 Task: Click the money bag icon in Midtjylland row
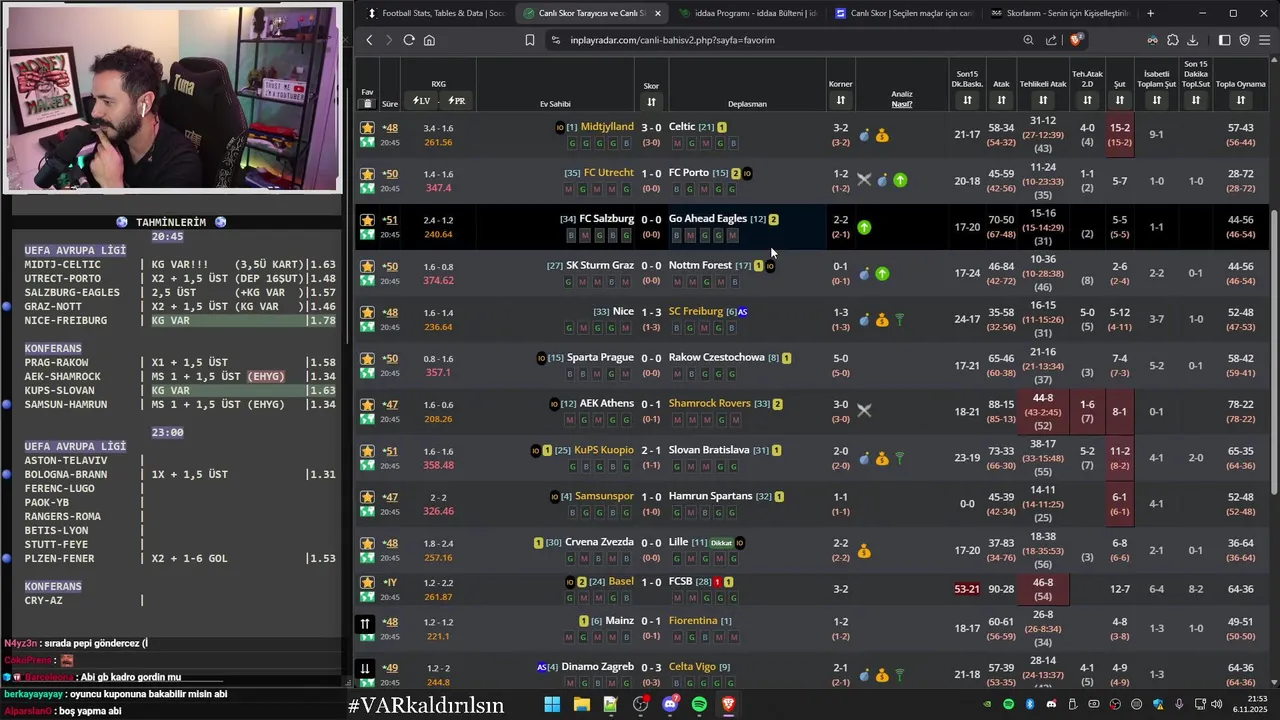coord(882,135)
